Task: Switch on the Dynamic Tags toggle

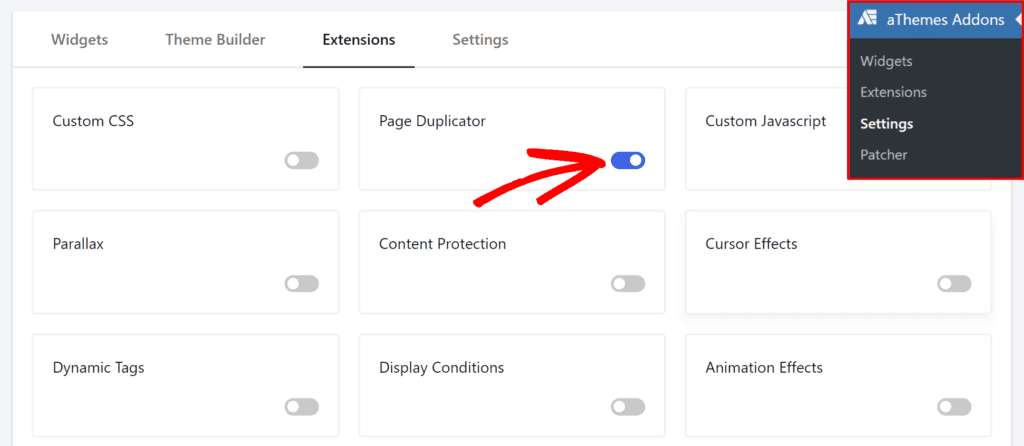Action: pyautogui.click(x=301, y=407)
